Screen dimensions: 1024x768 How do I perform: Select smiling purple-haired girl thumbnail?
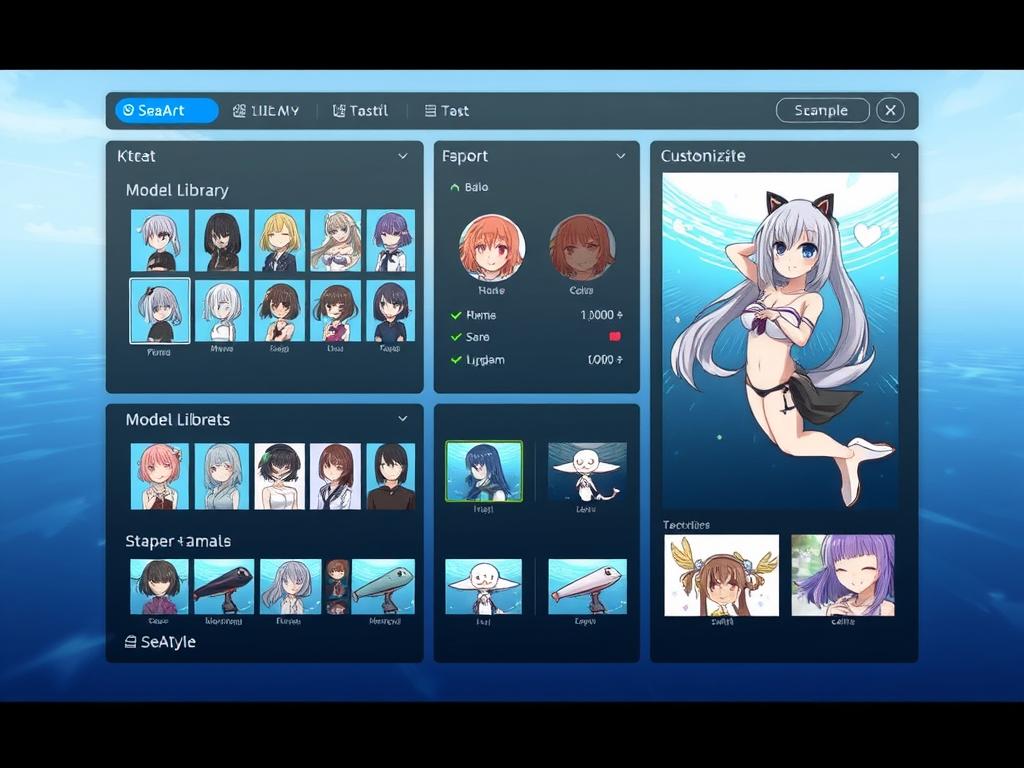843,575
